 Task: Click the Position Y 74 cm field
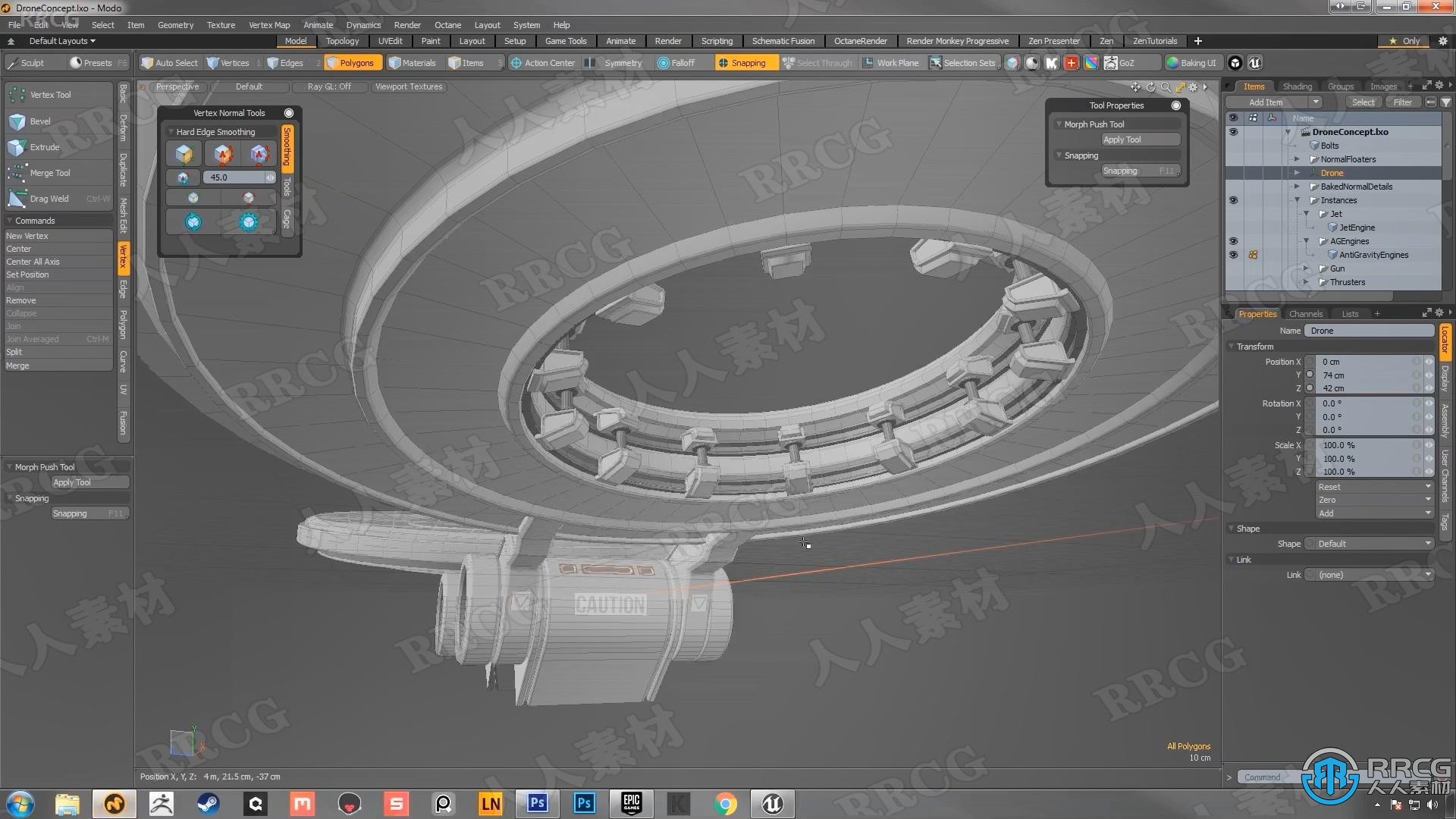[1370, 375]
